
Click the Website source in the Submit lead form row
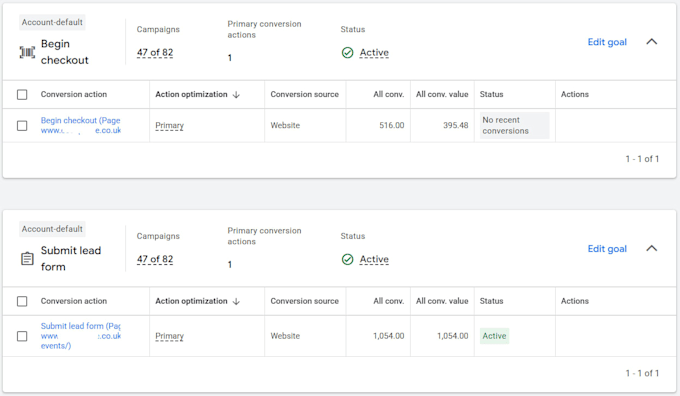pyautogui.click(x=285, y=336)
